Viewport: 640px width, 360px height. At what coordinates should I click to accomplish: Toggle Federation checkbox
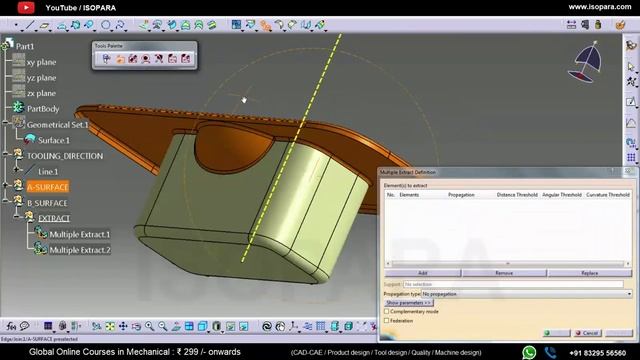387,321
